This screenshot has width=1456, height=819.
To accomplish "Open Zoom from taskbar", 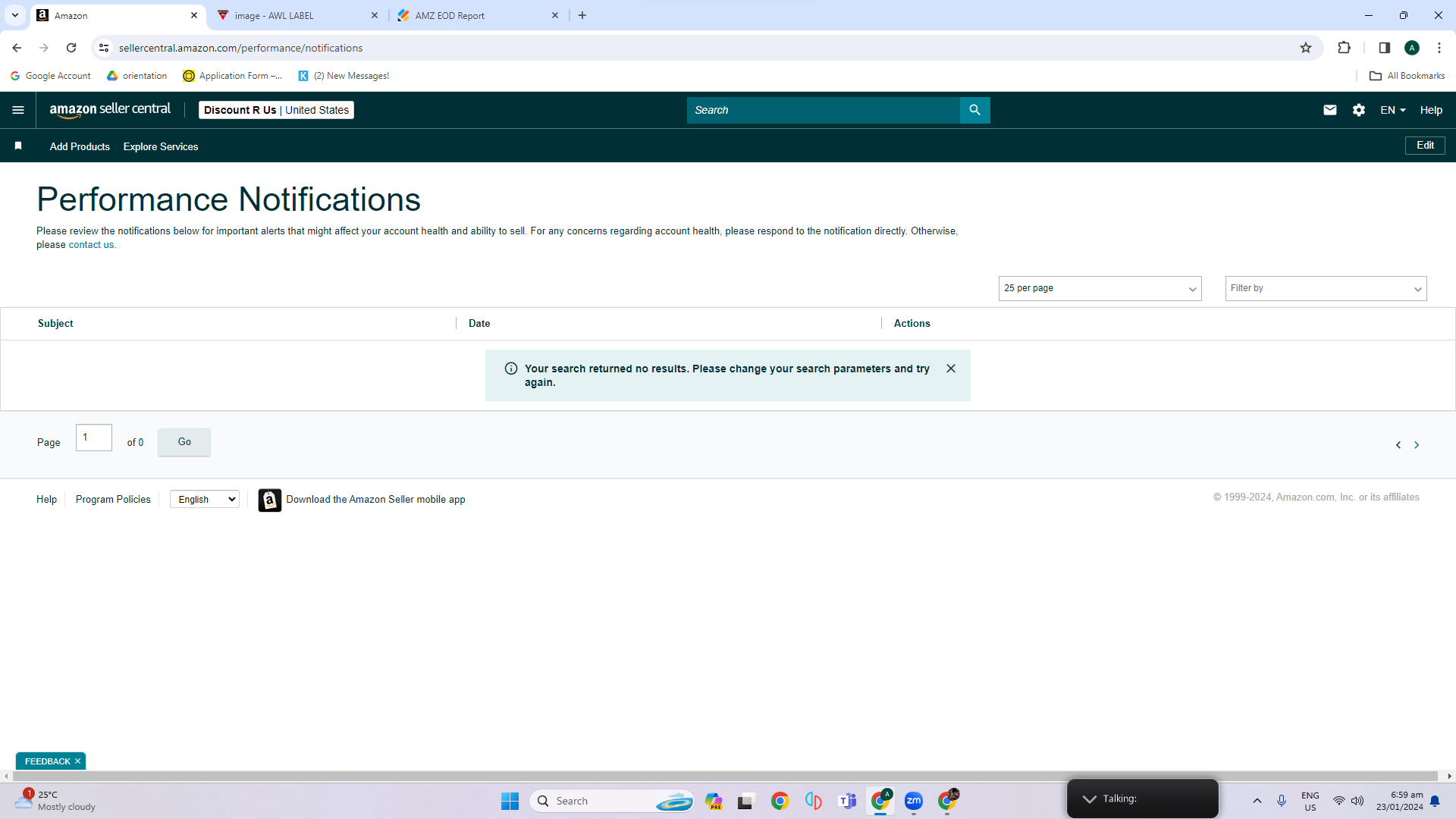I will [914, 801].
